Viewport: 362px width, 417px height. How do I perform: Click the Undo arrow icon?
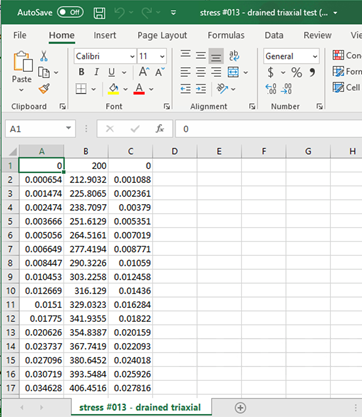tap(119, 13)
